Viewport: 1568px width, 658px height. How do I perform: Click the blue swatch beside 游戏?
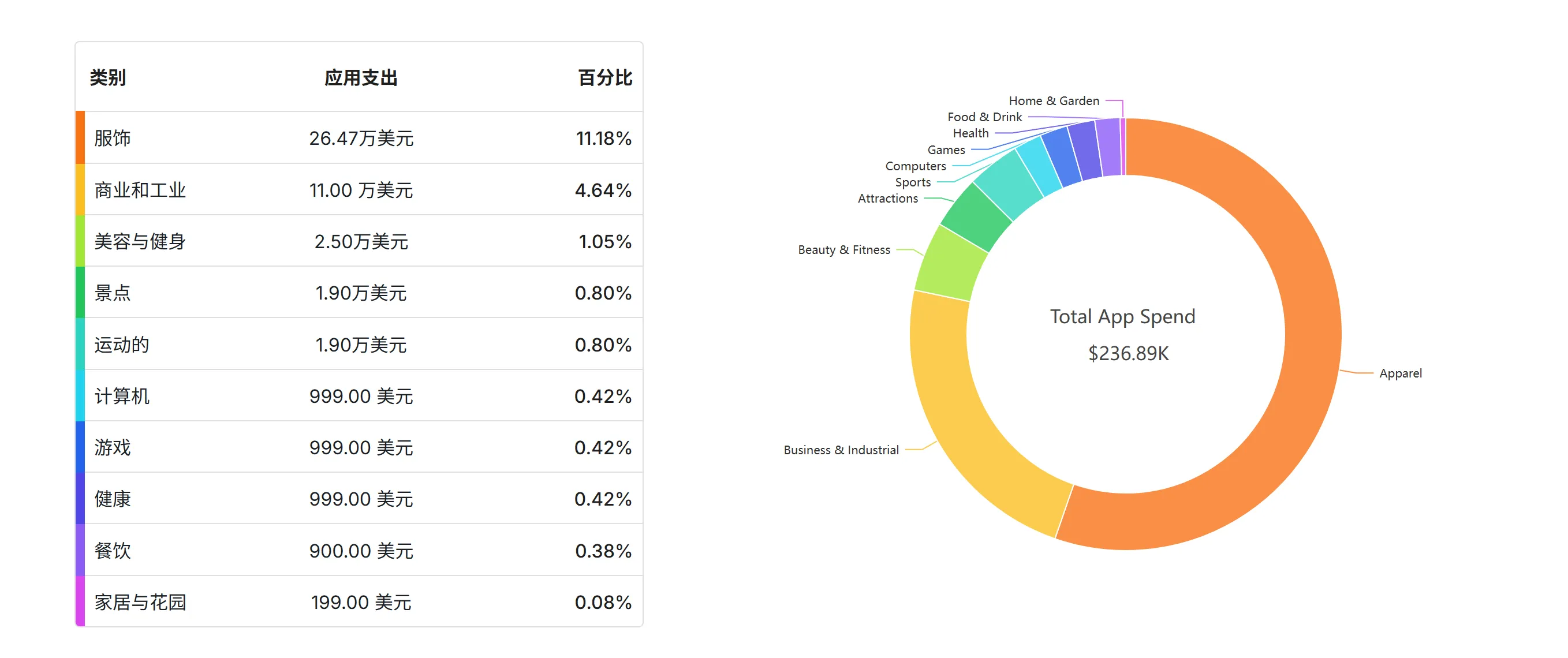click(x=80, y=447)
